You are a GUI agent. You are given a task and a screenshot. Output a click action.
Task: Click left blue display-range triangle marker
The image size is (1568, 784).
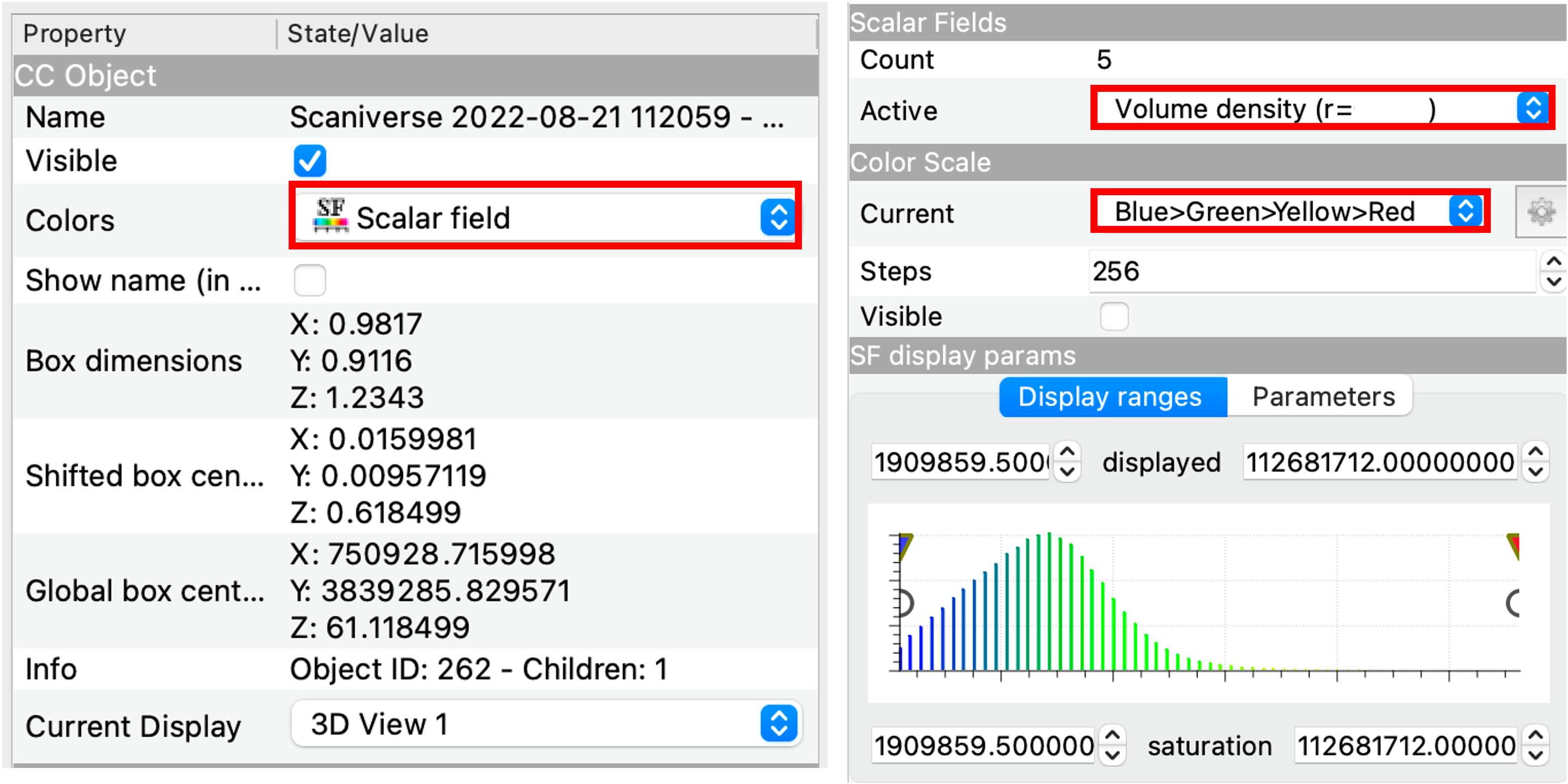[x=906, y=547]
